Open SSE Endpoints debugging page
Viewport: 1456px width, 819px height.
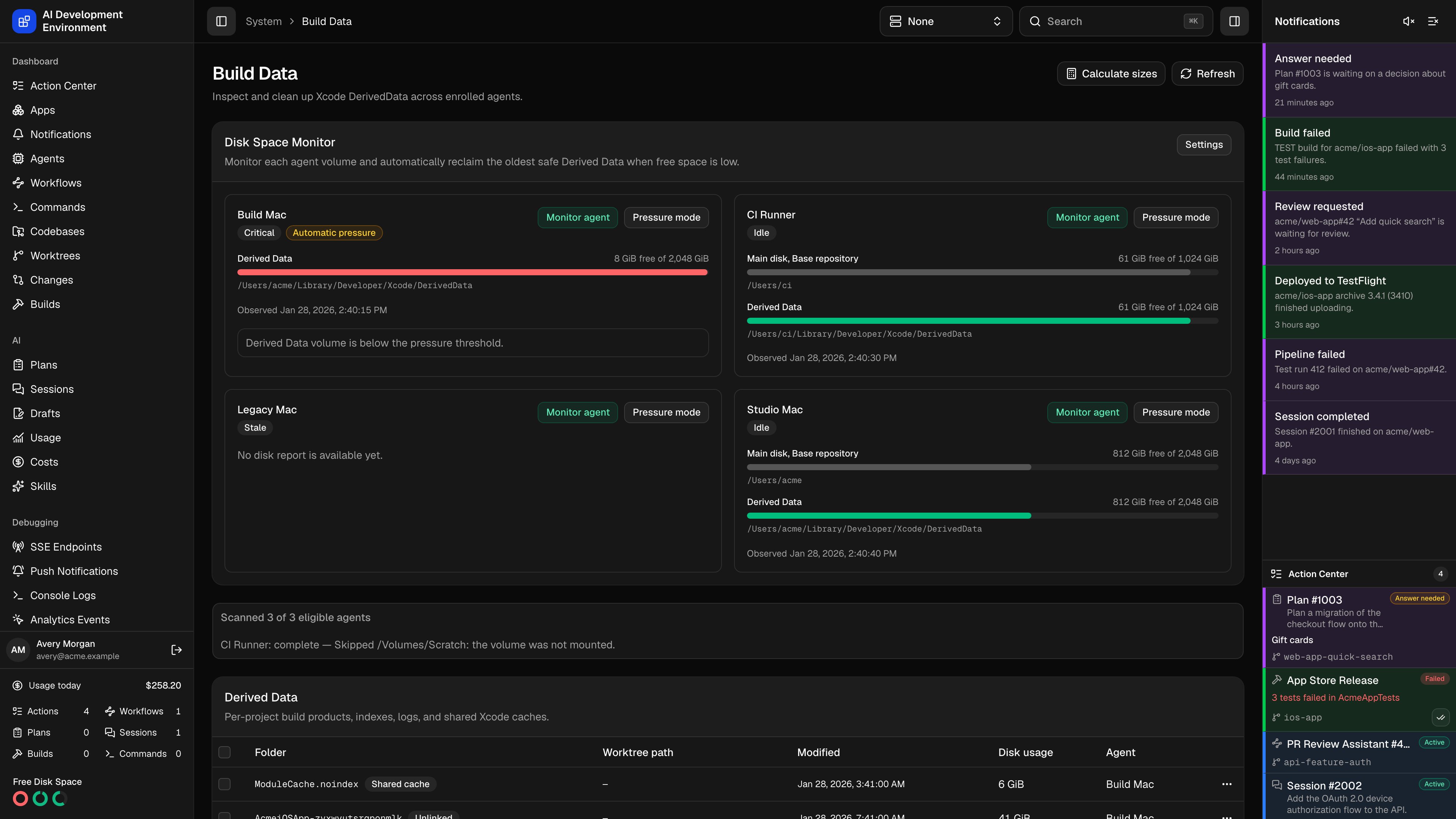97,546
